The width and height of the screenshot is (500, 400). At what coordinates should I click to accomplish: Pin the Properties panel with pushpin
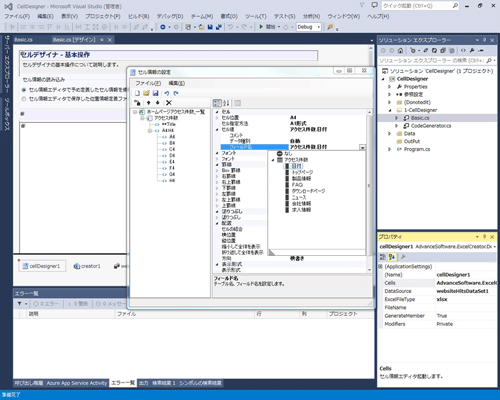coord(485,237)
